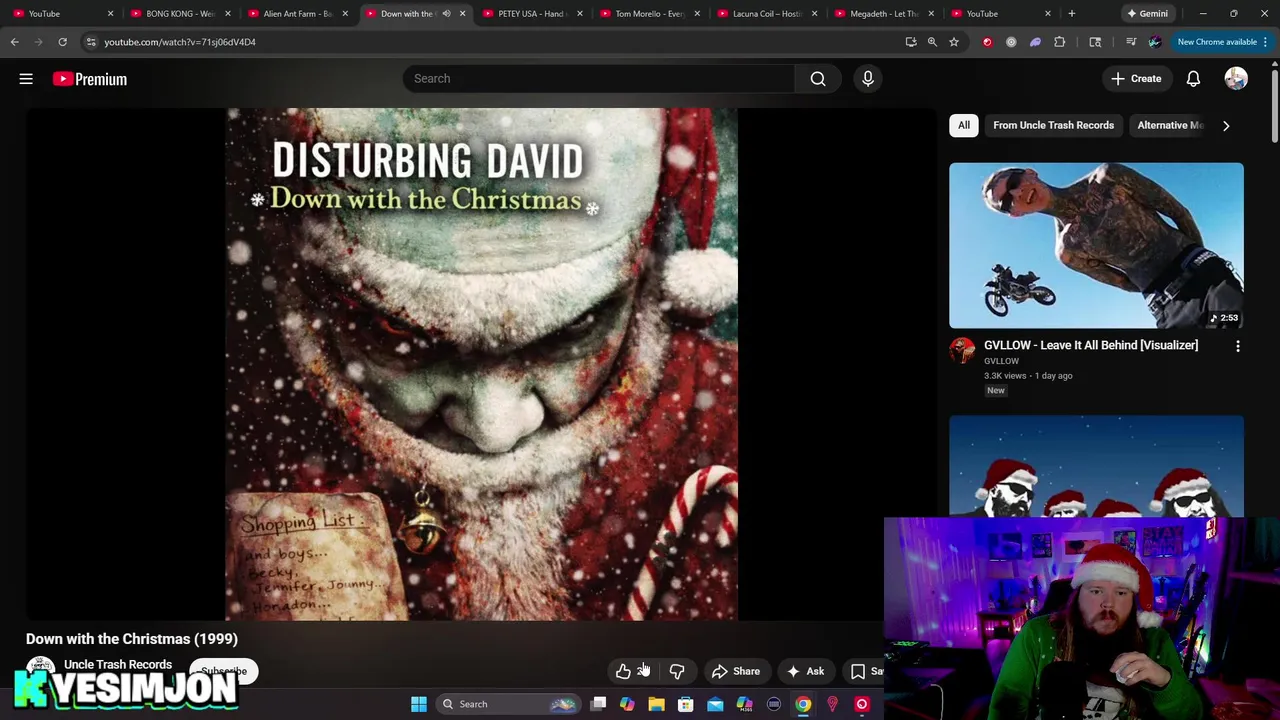1280x720 pixels.
Task: Start voice search with microphone icon
Action: point(868,79)
